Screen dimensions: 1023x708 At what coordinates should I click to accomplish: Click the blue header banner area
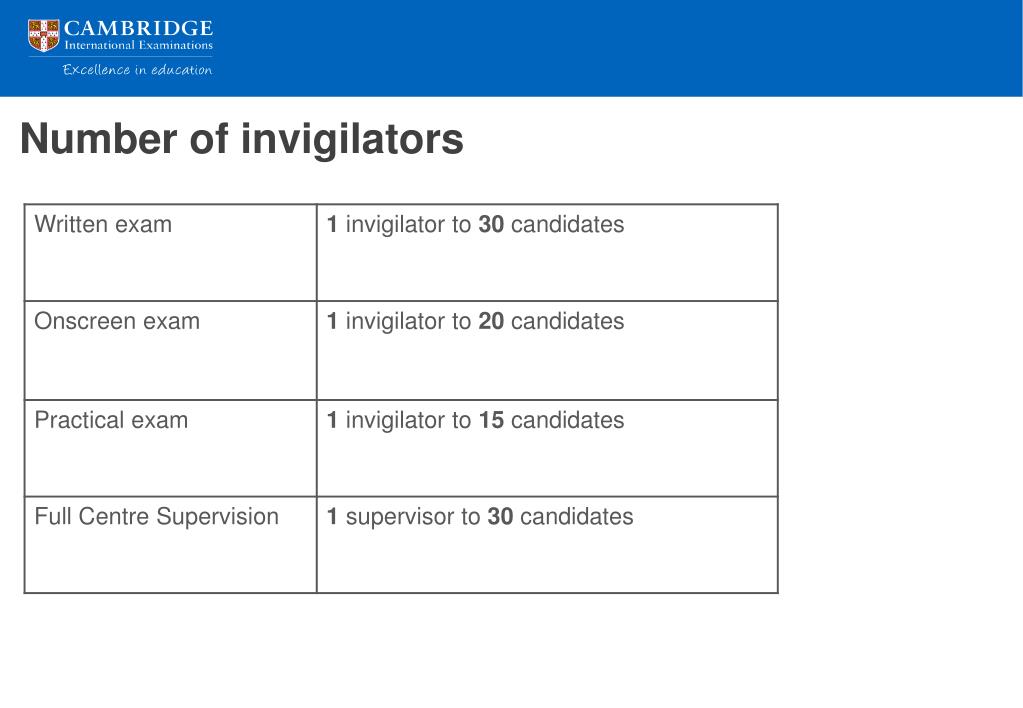click(512, 48)
